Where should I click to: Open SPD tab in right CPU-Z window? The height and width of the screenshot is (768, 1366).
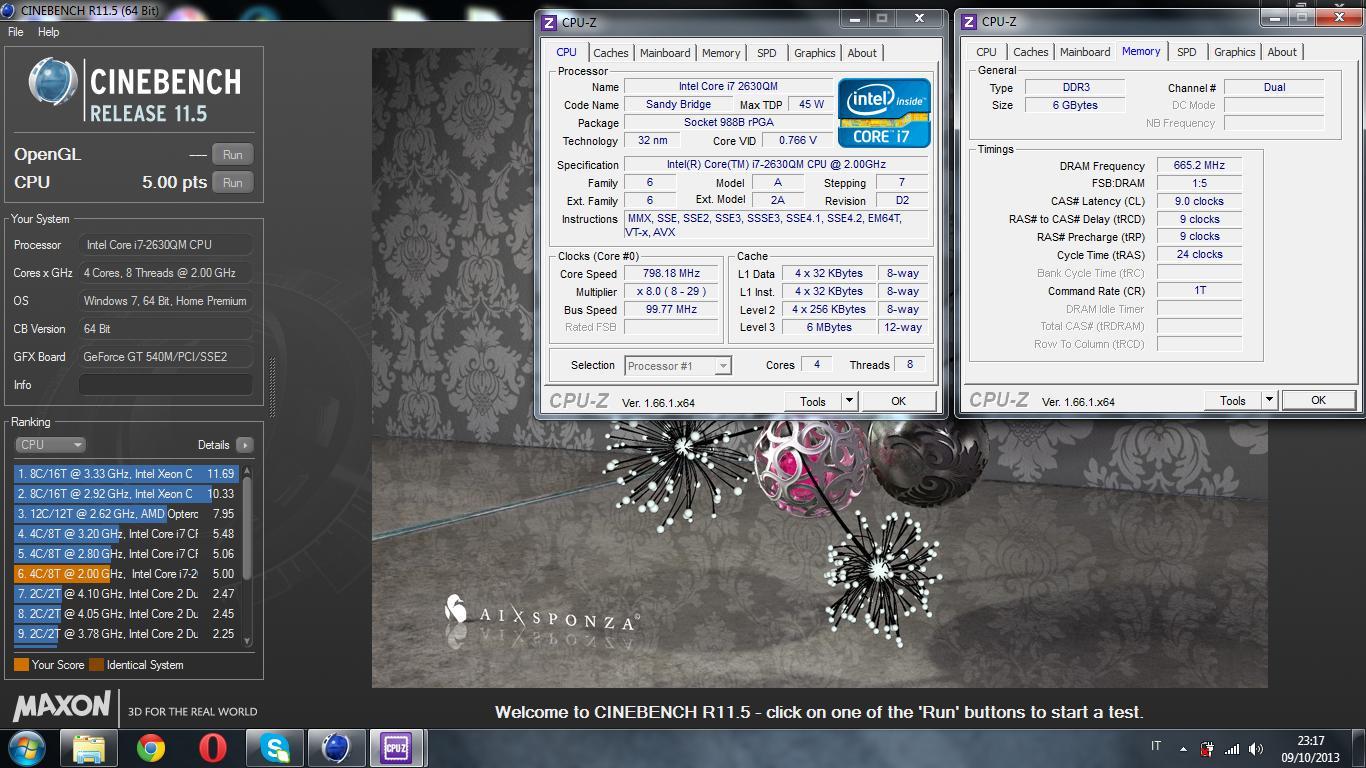(1186, 52)
